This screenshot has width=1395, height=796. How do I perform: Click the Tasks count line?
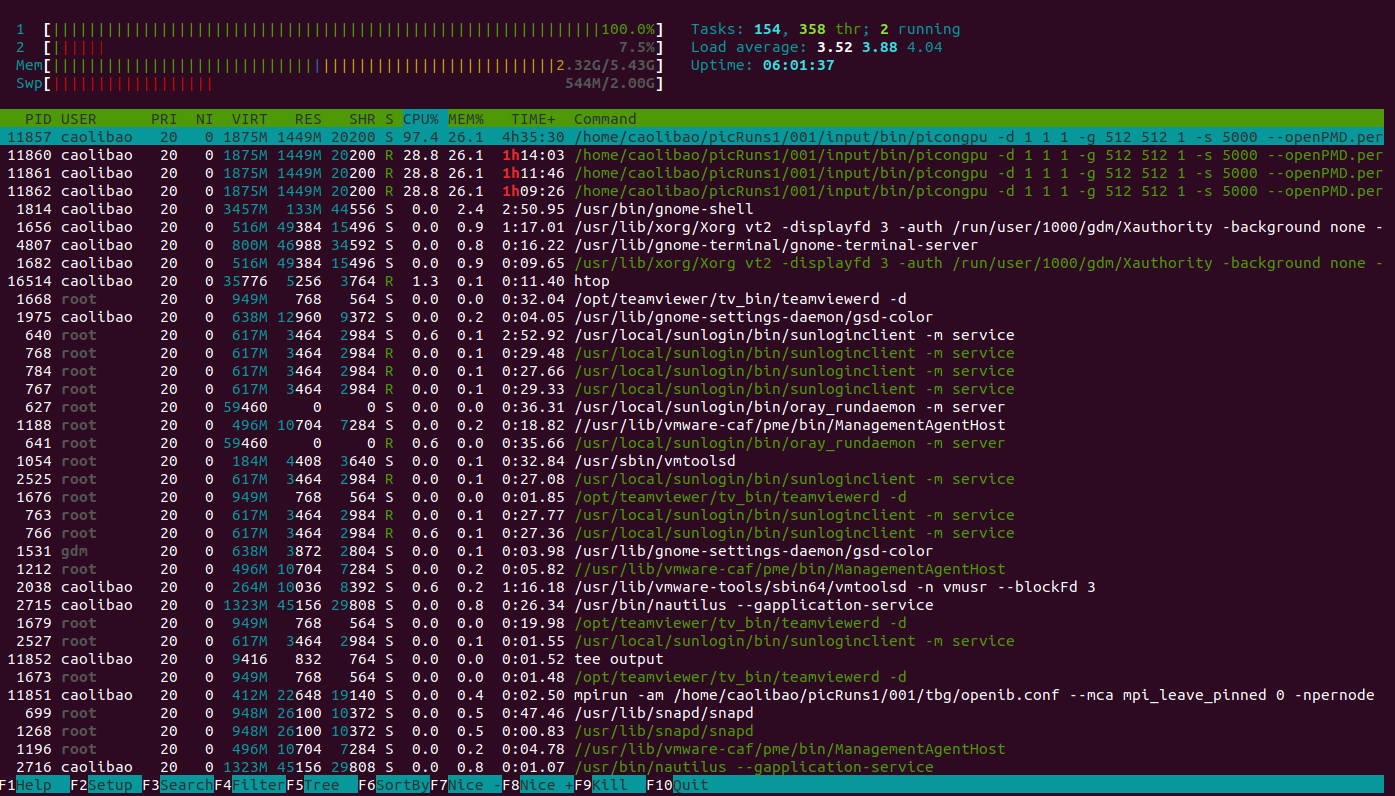point(825,29)
